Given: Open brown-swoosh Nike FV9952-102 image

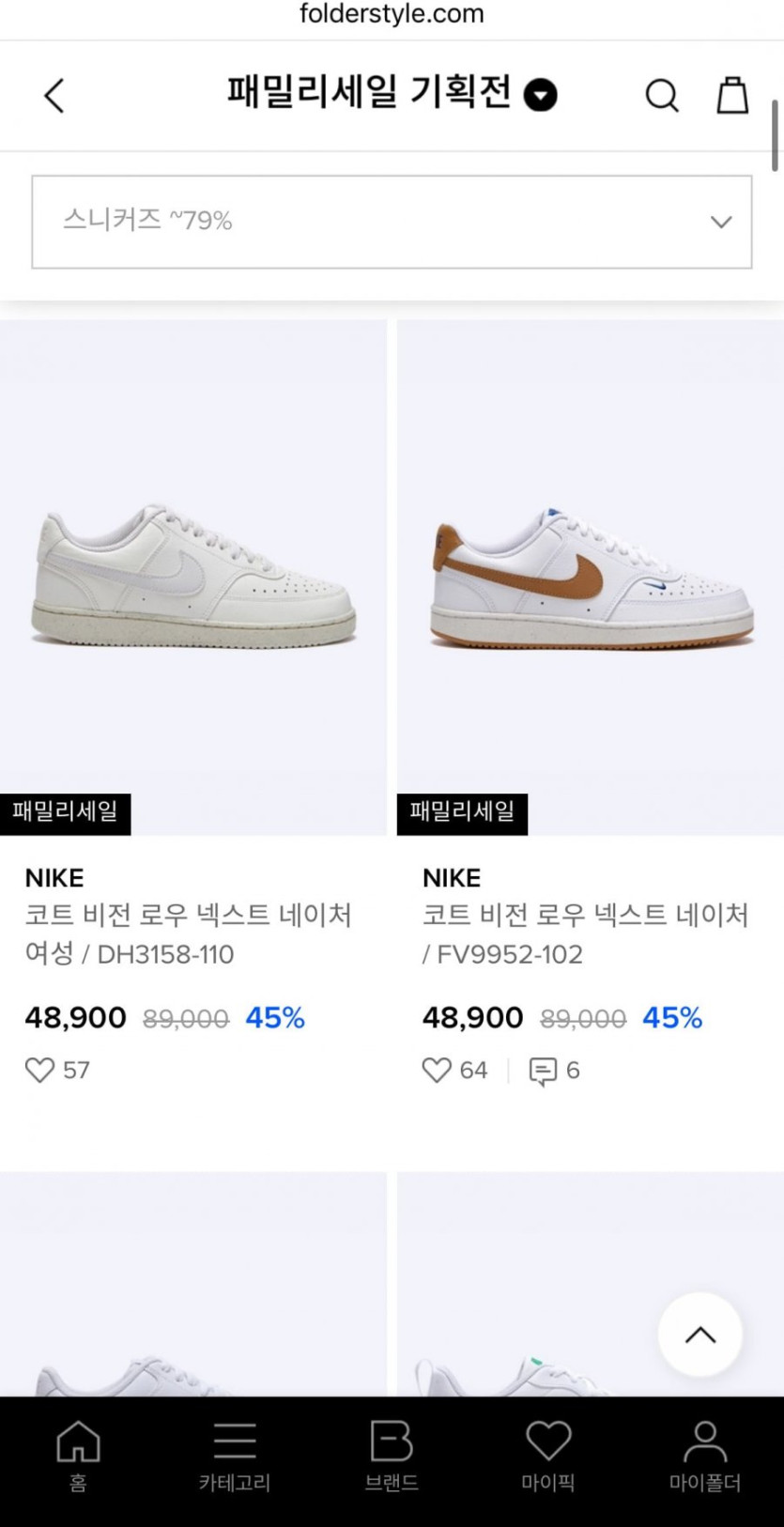Looking at the screenshot, I should [x=591, y=577].
